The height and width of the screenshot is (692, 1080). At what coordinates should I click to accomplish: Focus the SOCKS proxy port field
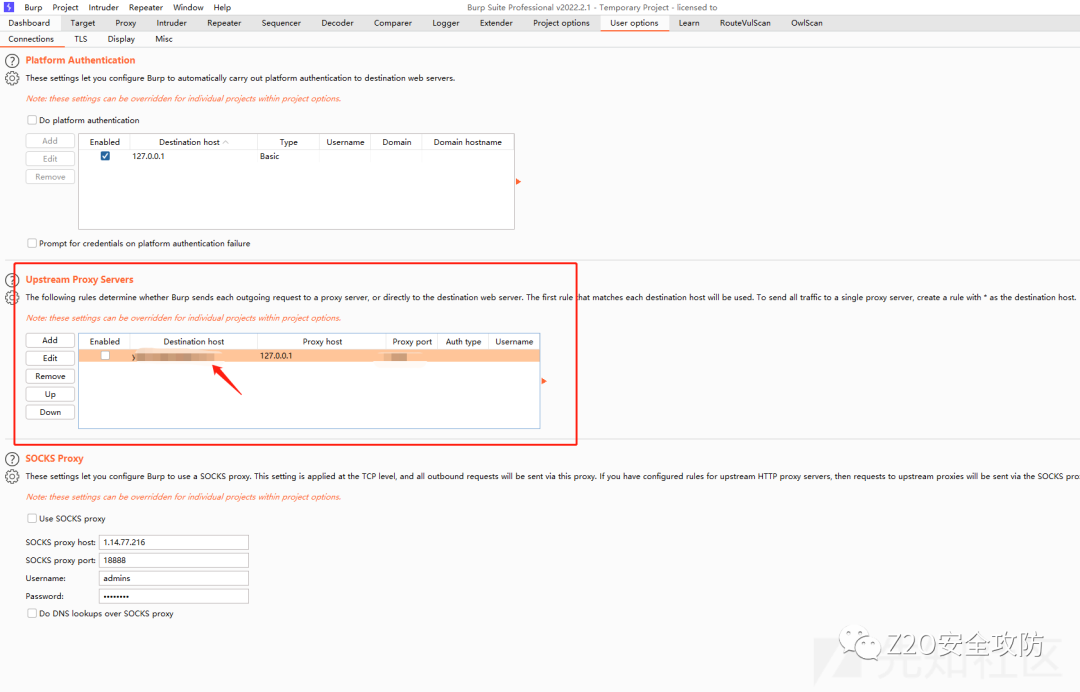(174, 560)
